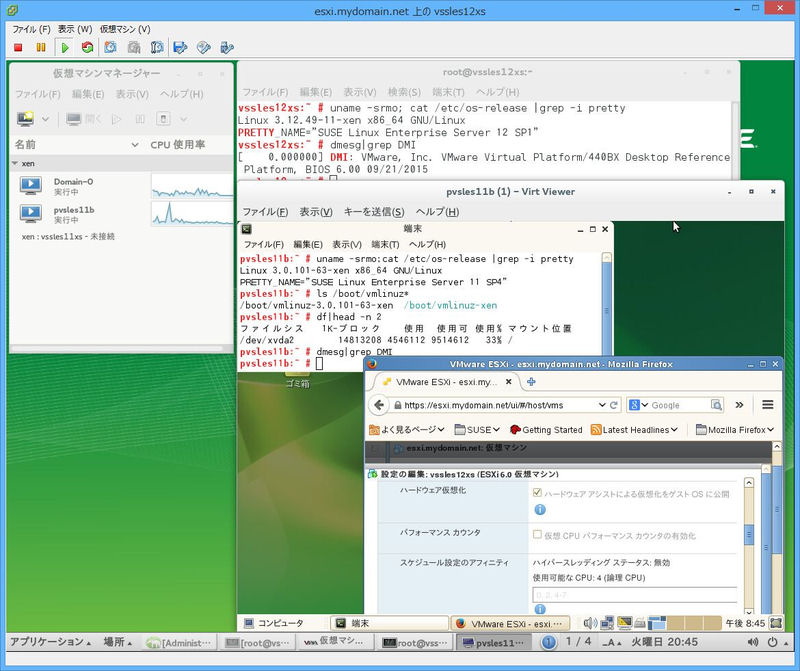Click the take snapshot clock icon in toolbar
800x671 pixels.
coord(110,47)
